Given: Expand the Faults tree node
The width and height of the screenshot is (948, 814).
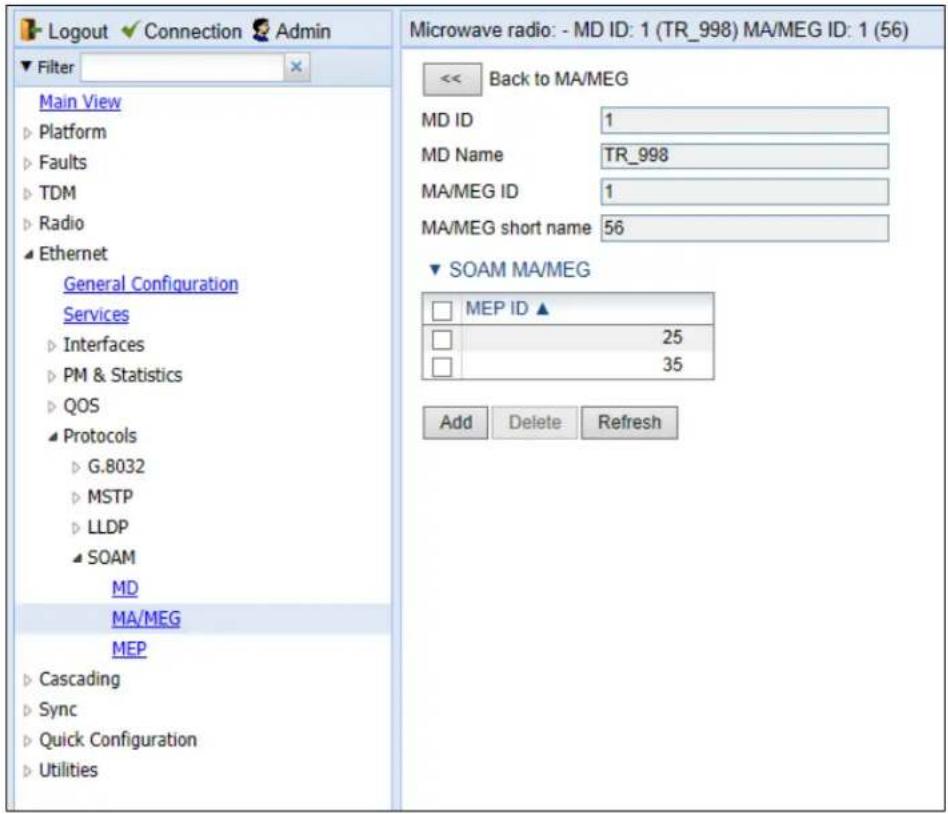Looking at the screenshot, I should pyautogui.click(x=27, y=163).
